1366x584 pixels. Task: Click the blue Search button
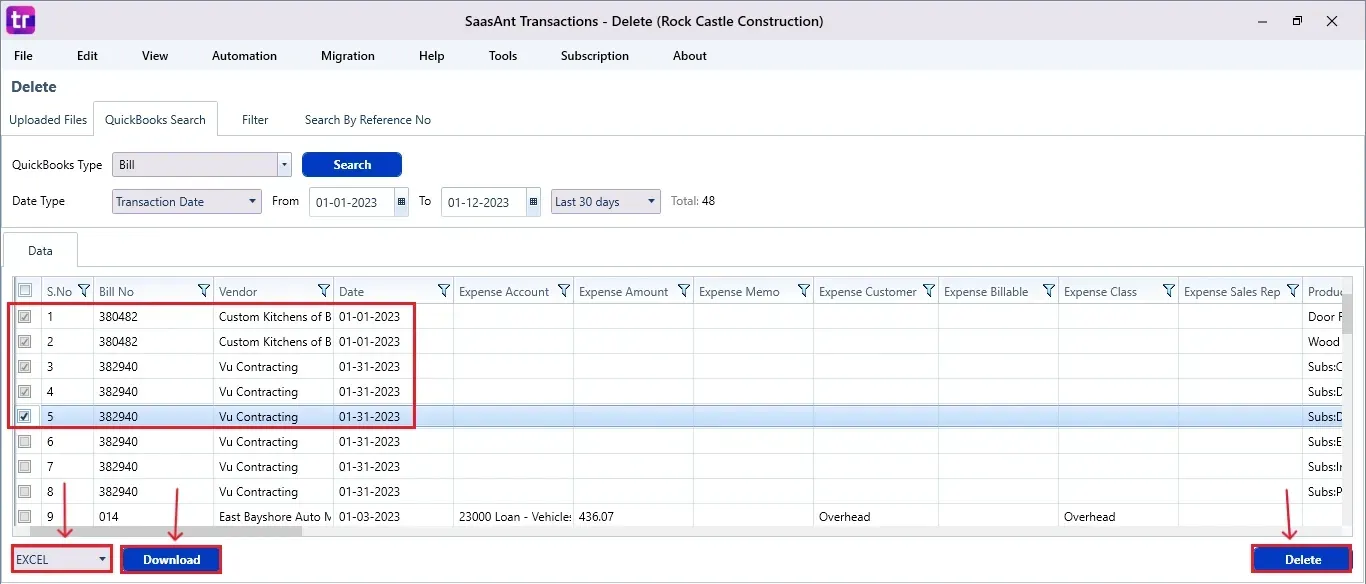coord(352,165)
